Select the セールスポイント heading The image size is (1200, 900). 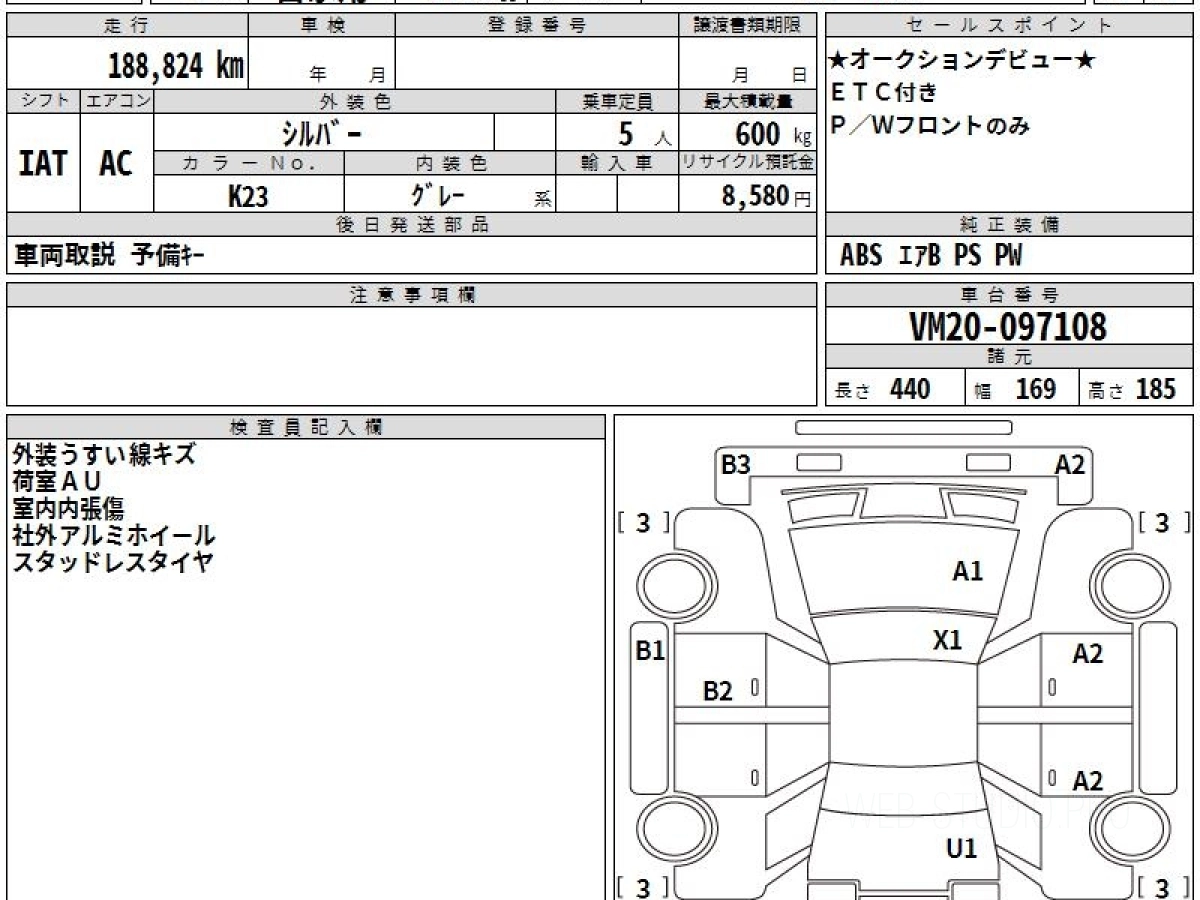tap(1009, 26)
